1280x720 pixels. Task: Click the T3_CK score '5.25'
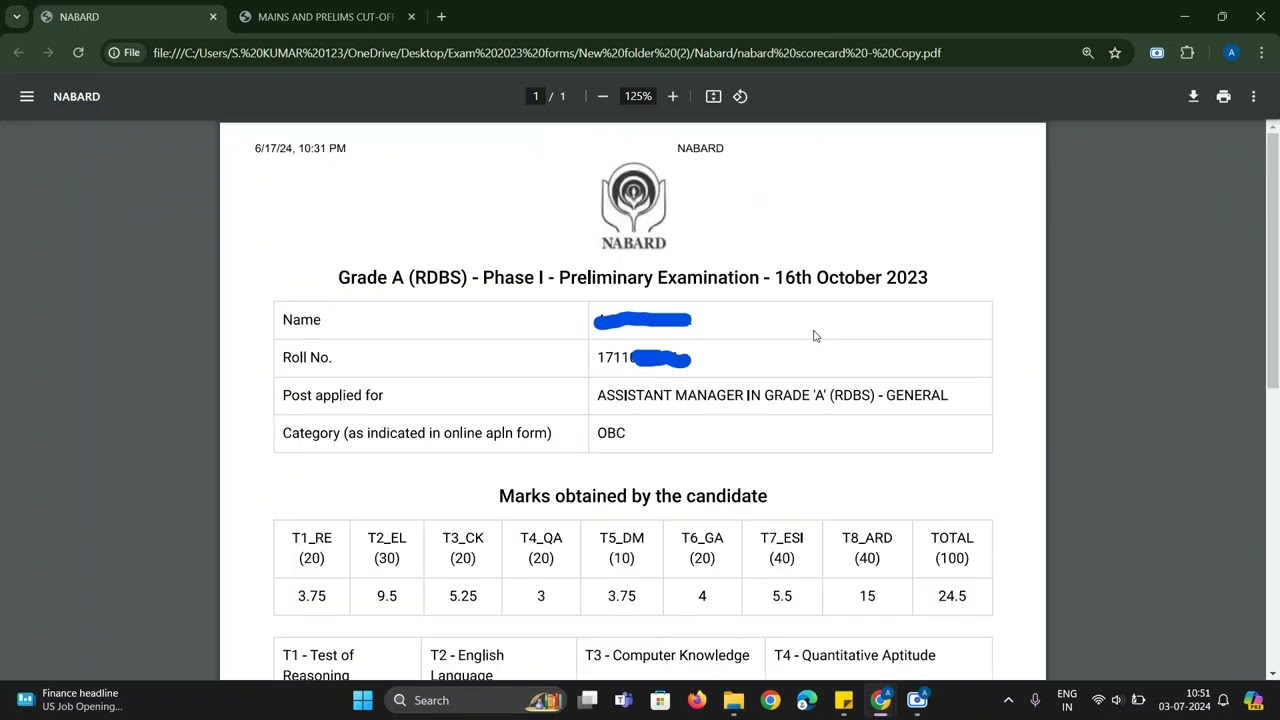(463, 596)
